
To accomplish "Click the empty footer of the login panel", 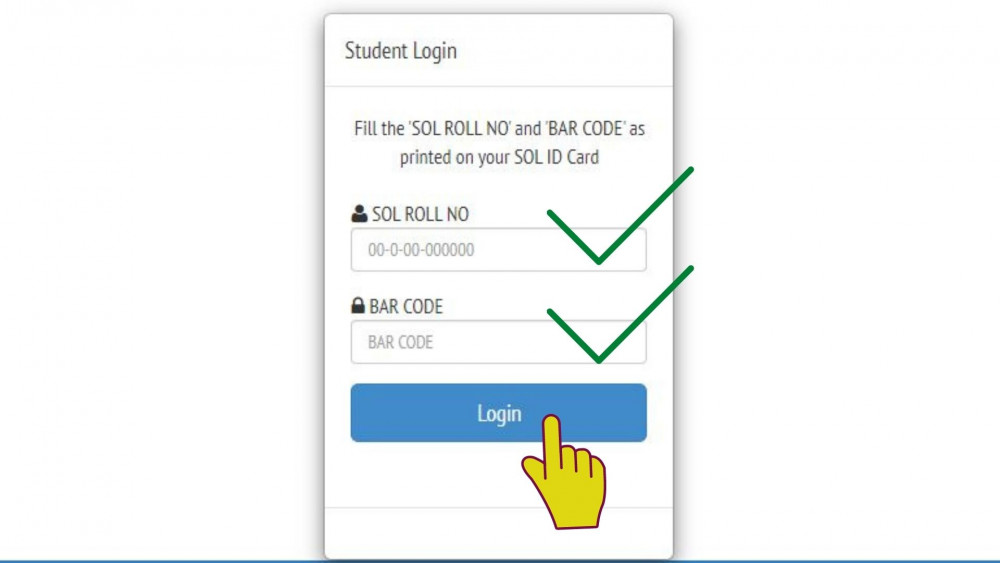I will click(498, 533).
